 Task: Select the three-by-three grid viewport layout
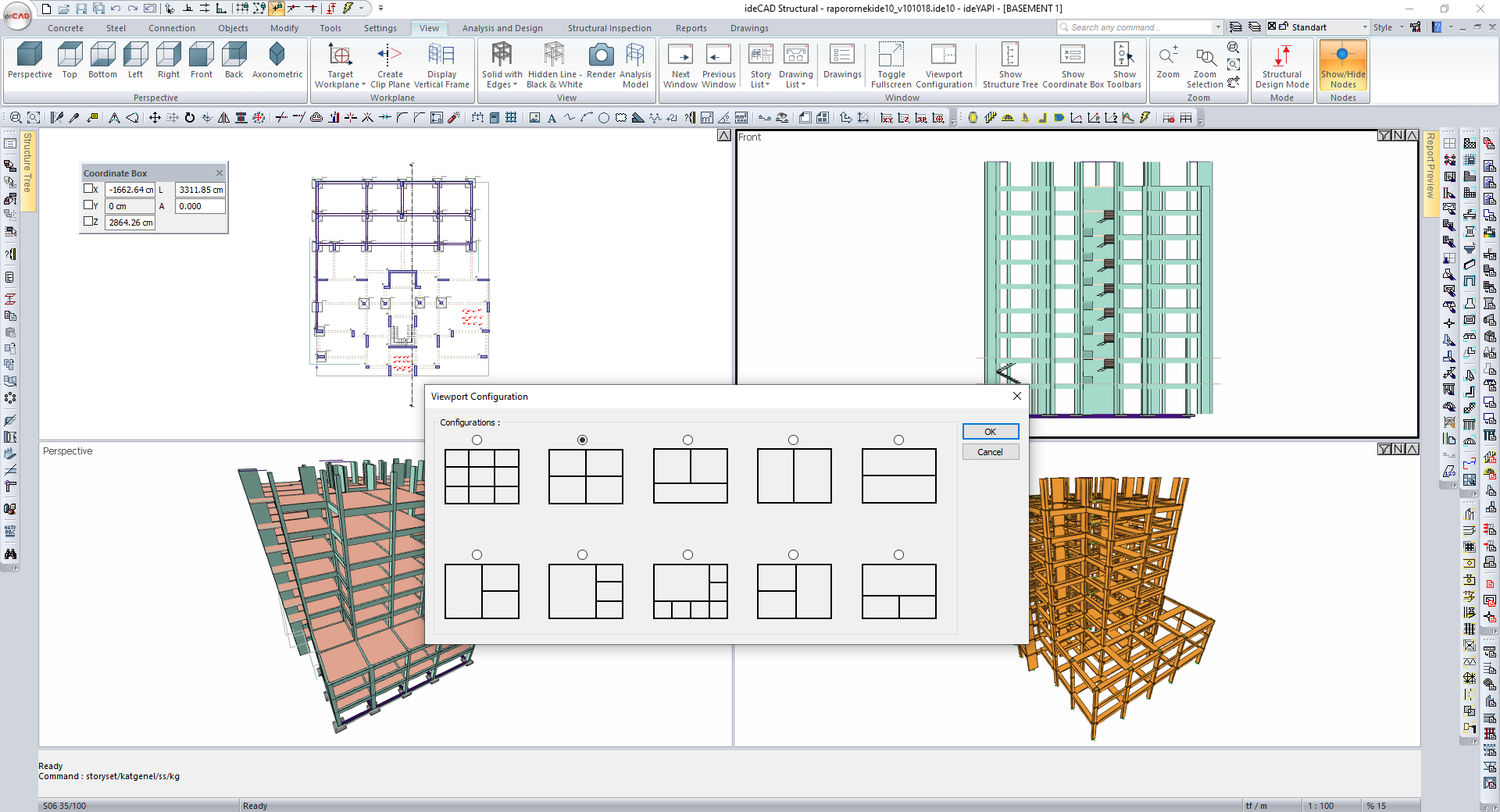tap(477, 440)
